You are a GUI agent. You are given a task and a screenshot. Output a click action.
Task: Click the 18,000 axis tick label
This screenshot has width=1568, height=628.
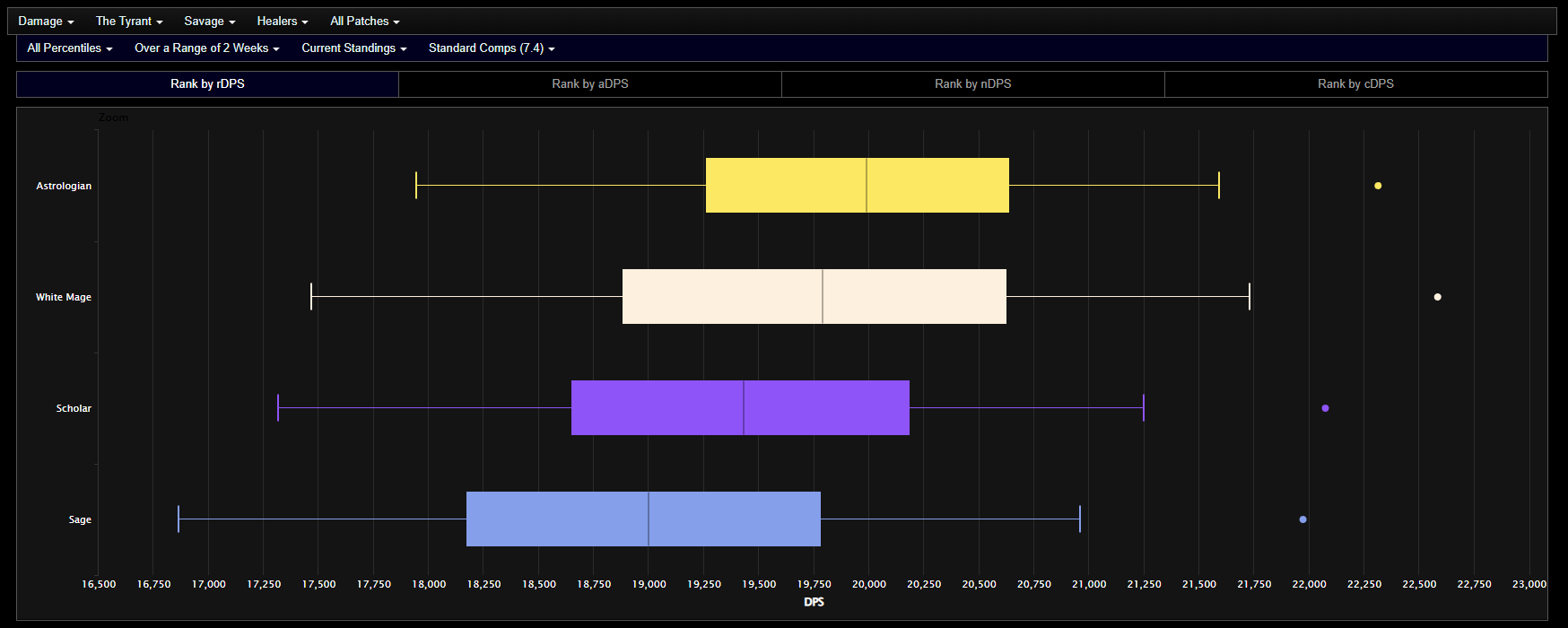coord(429,584)
